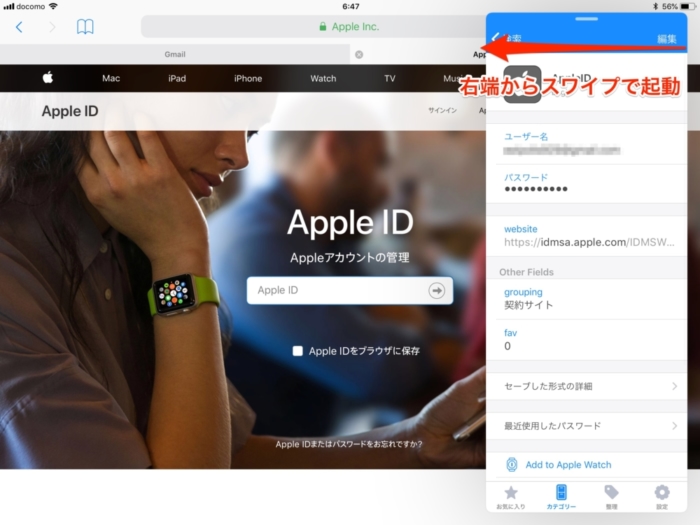
Task: Open Mac in Apple navigation
Action: (x=111, y=79)
